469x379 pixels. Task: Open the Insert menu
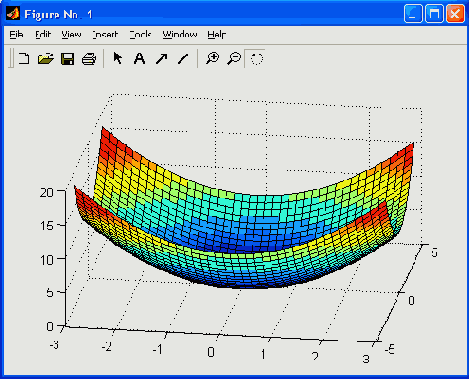[x=105, y=34]
